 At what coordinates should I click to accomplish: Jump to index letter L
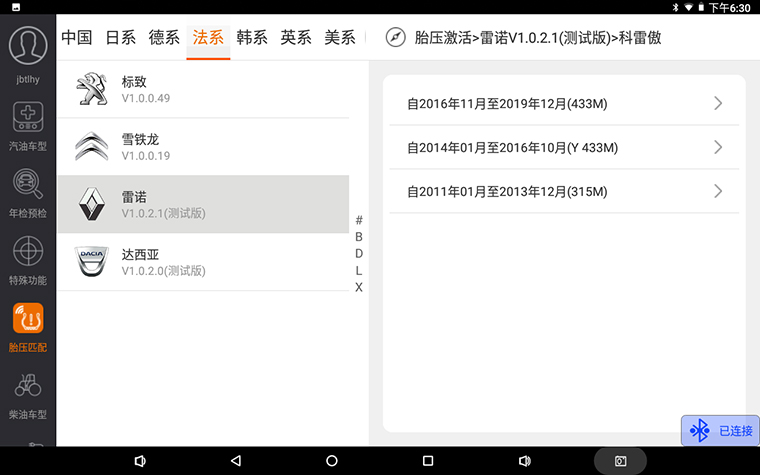click(x=359, y=270)
